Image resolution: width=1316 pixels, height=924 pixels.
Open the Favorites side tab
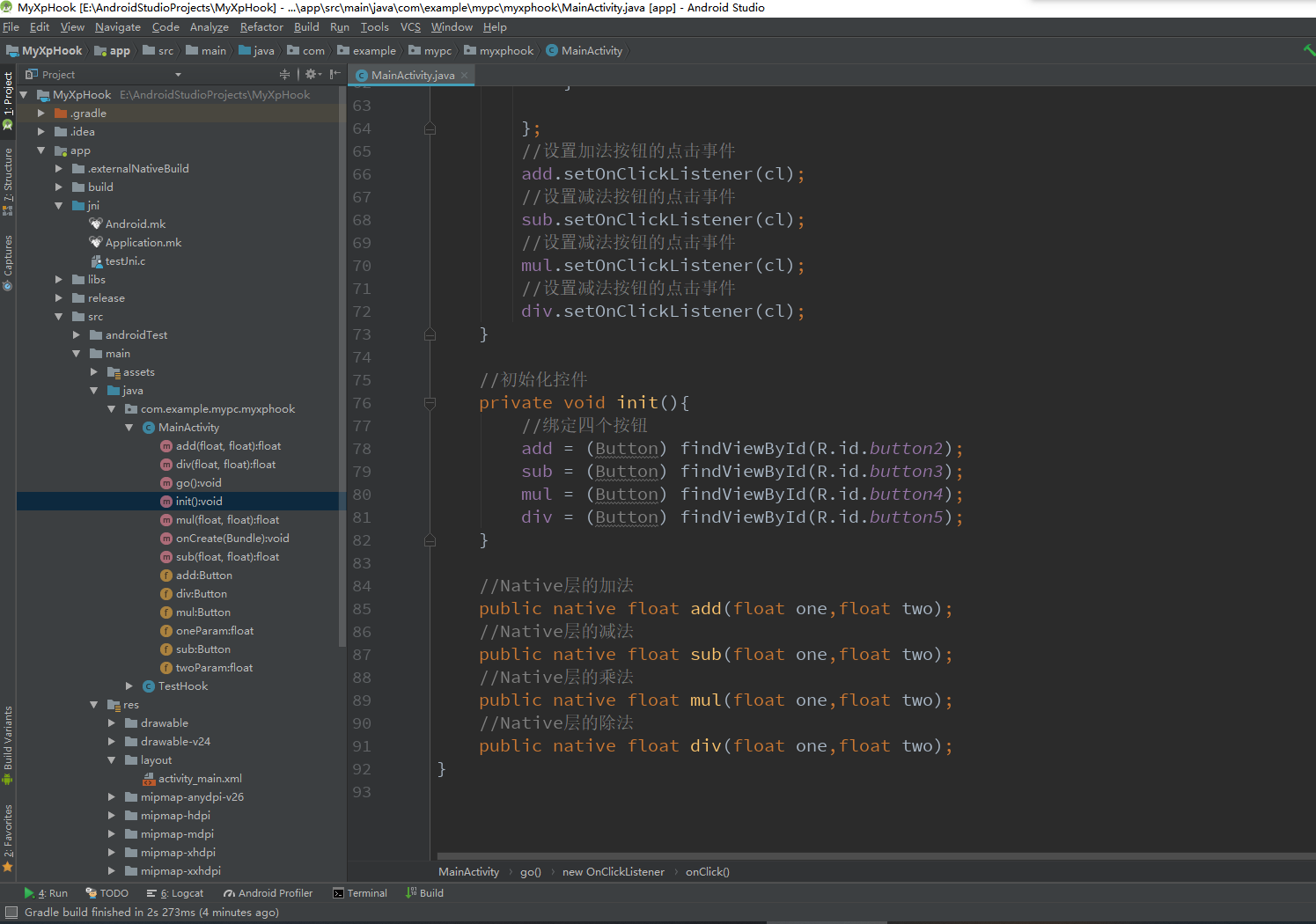8,838
